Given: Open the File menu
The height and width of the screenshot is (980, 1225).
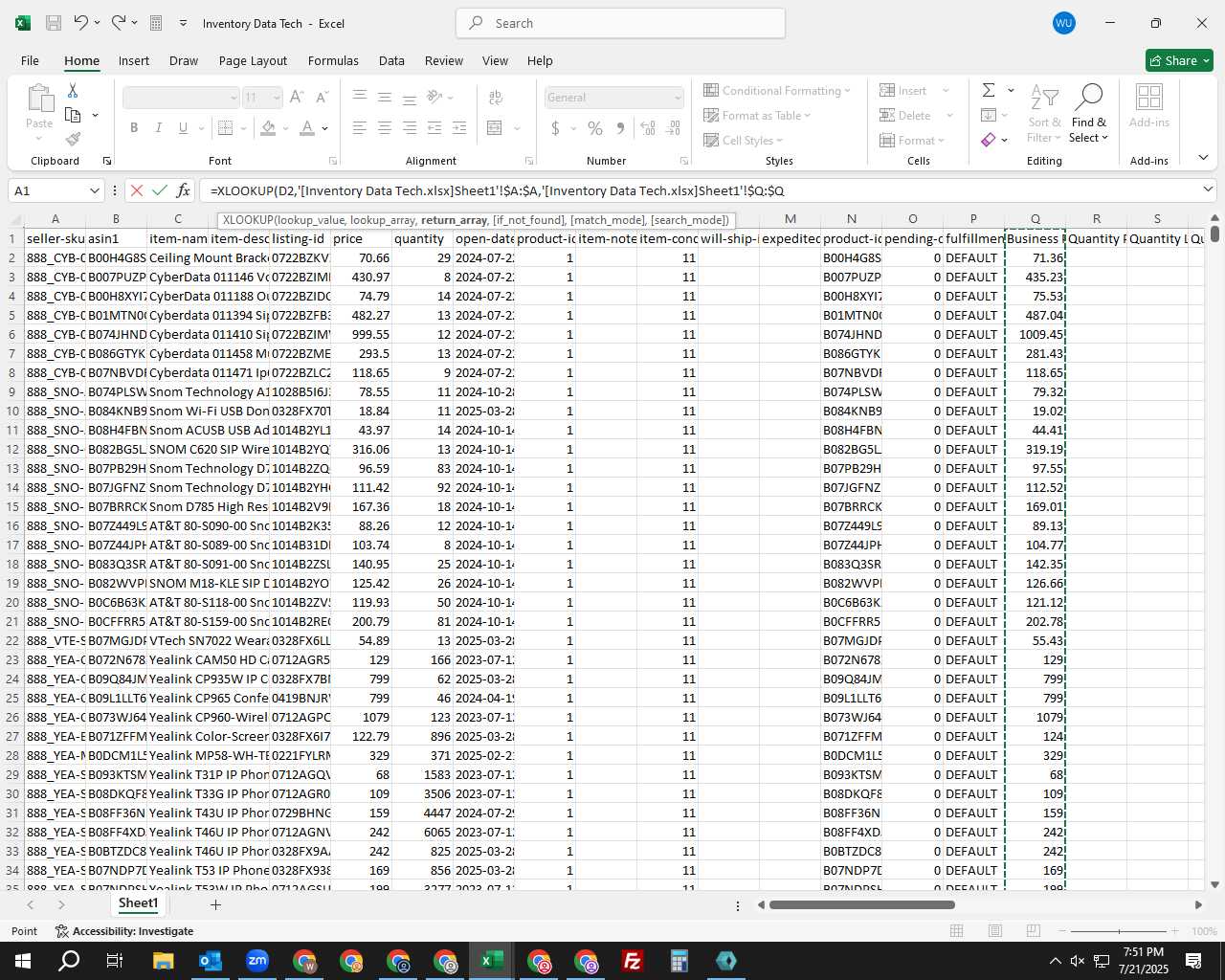Looking at the screenshot, I should click(31, 60).
